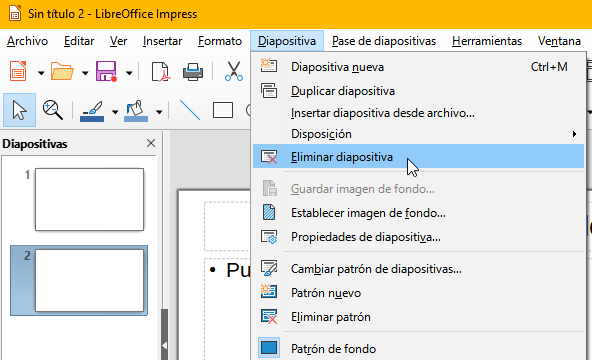Open the Ver menu
Image resolution: width=592 pixels, height=360 pixels.
(x=119, y=41)
